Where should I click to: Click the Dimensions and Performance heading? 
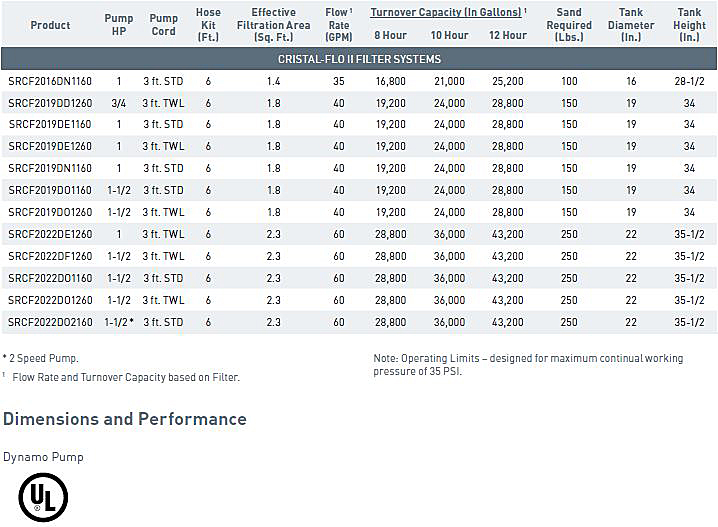click(x=124, y=419)
